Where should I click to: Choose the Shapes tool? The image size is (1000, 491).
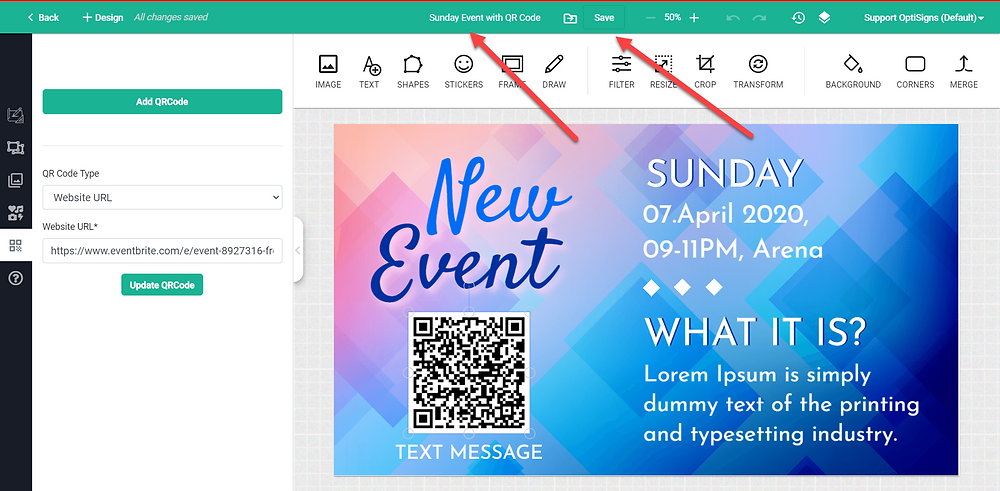[413, 71]
